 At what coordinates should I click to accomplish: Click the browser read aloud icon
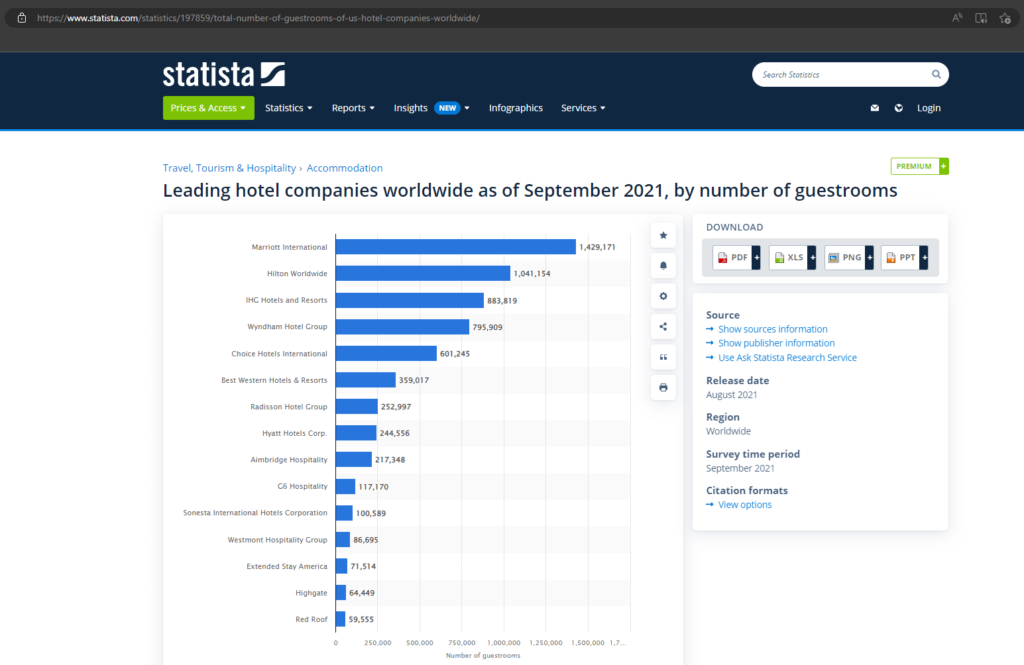(x=957, y=18)
